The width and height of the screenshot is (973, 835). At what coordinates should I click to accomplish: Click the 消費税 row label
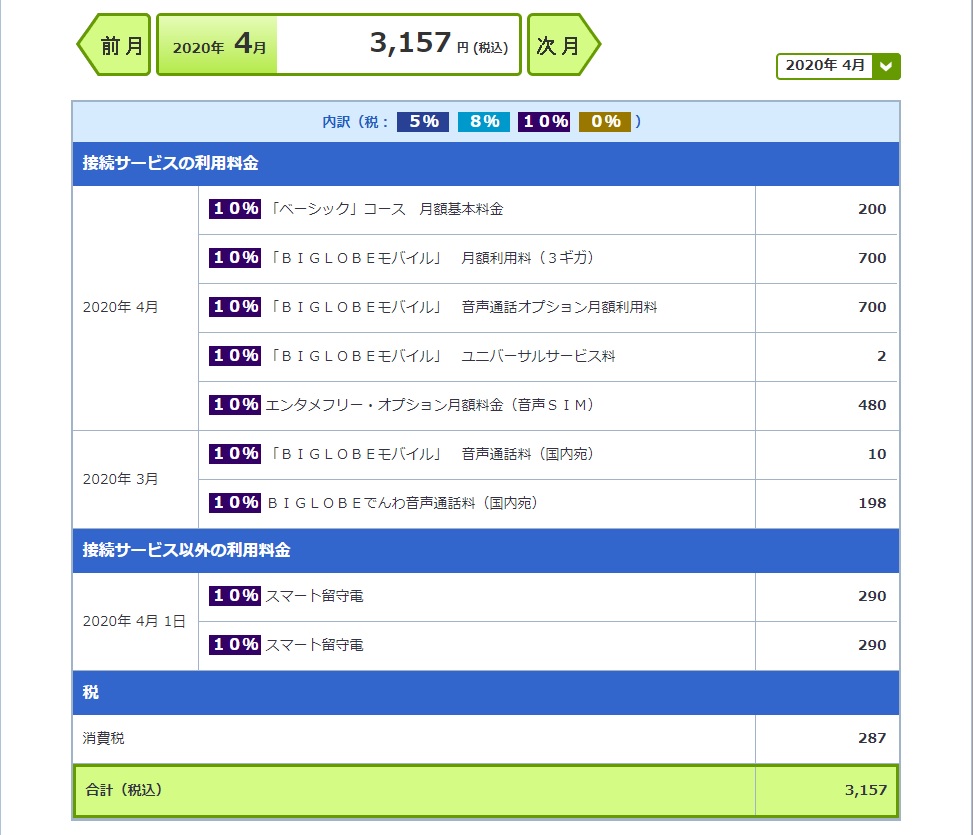coord(103,739)
